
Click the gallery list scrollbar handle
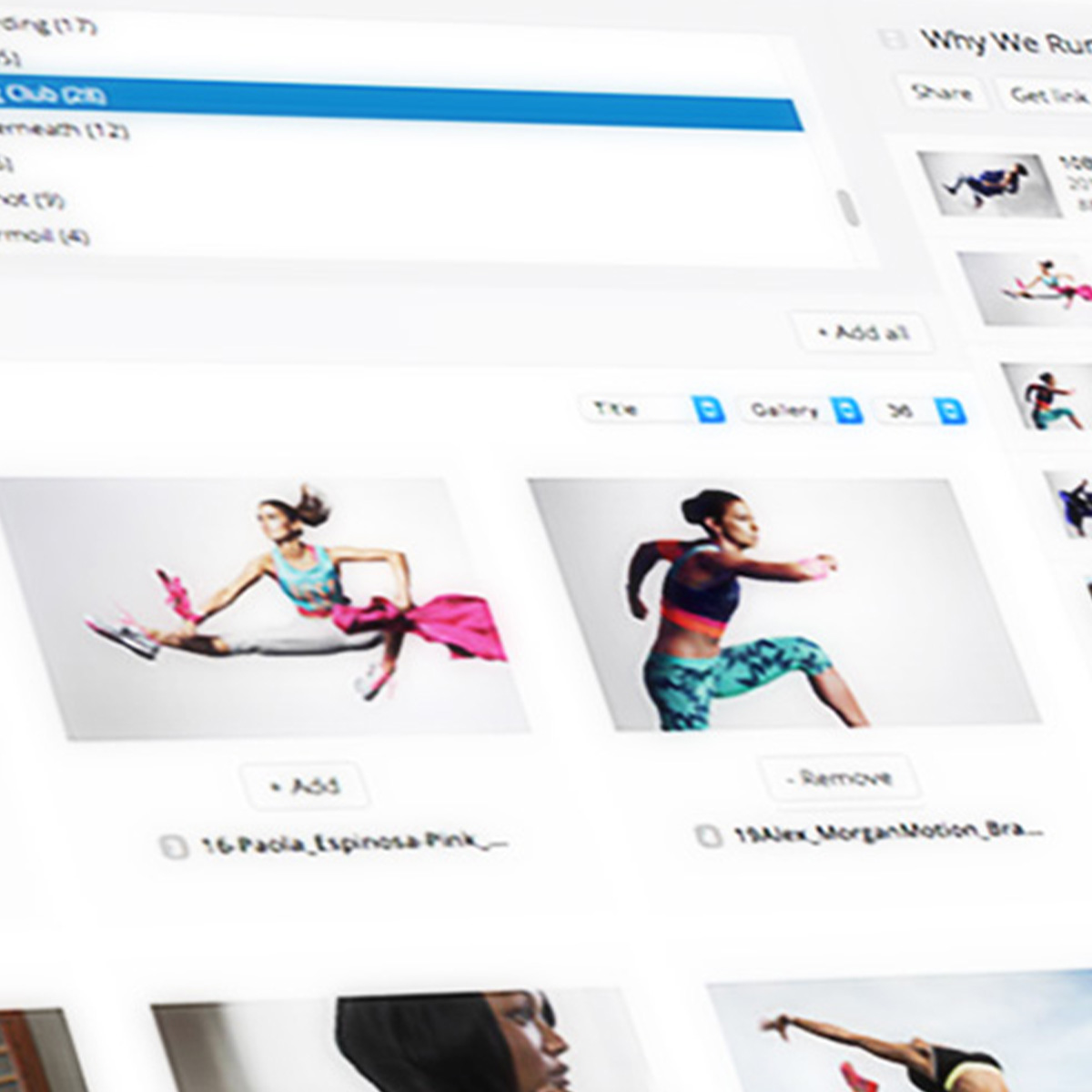(x=851, y=208)
